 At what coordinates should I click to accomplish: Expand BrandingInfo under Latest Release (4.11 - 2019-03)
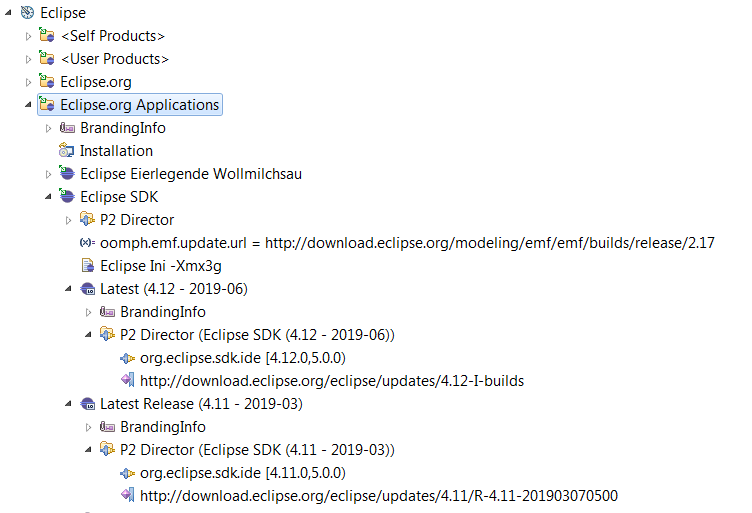click(89, 428)
